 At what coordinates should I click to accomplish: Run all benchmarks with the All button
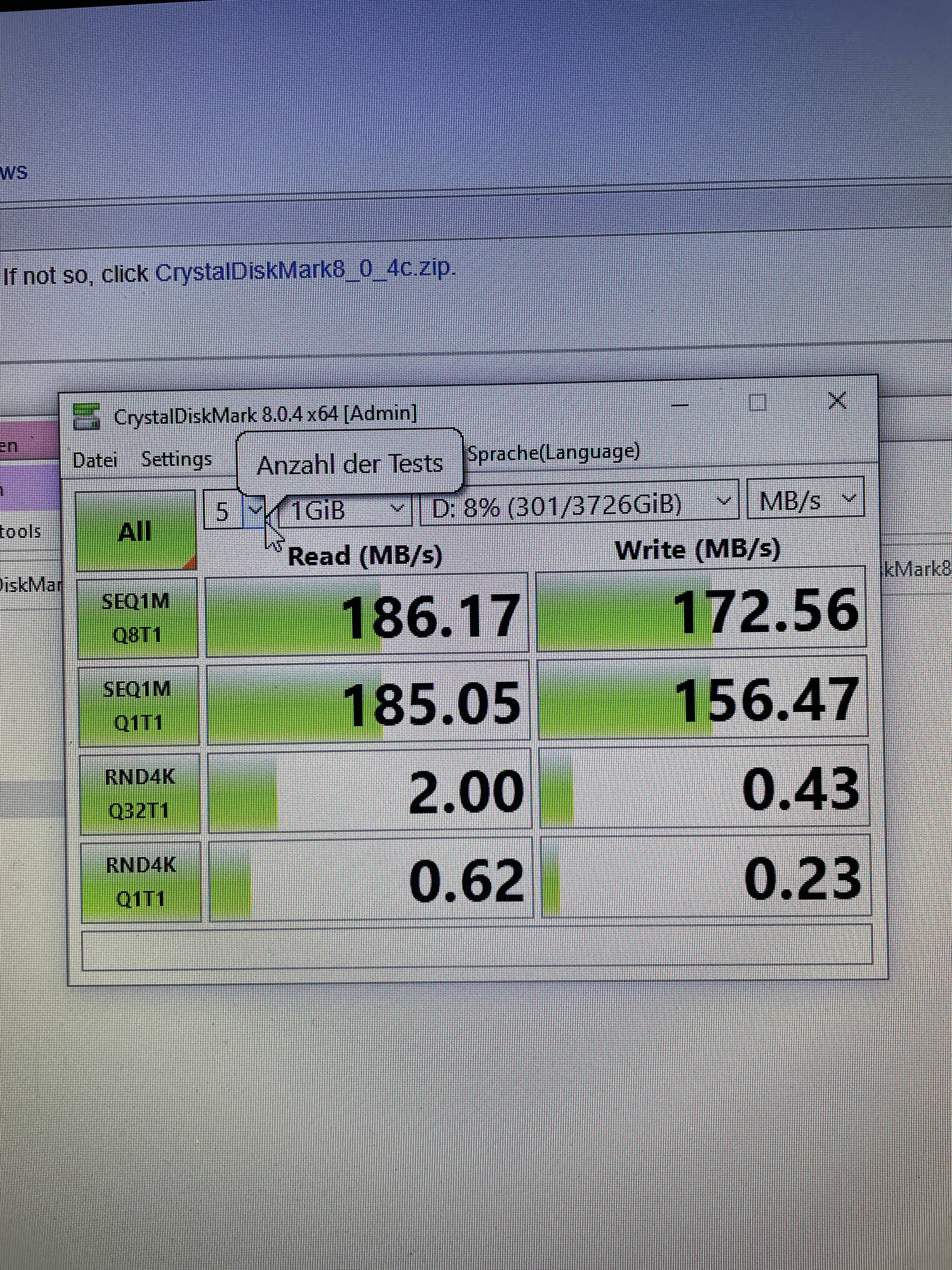(135, 531)
